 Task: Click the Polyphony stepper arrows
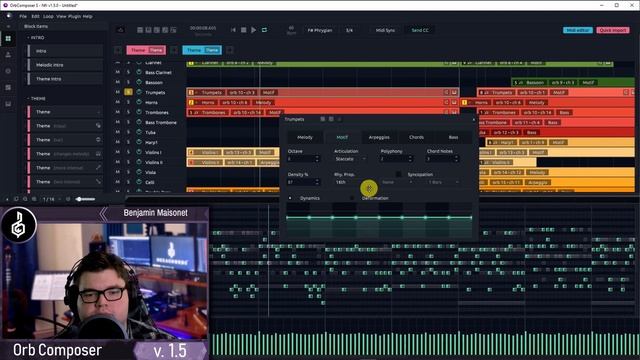coord(410,159)
